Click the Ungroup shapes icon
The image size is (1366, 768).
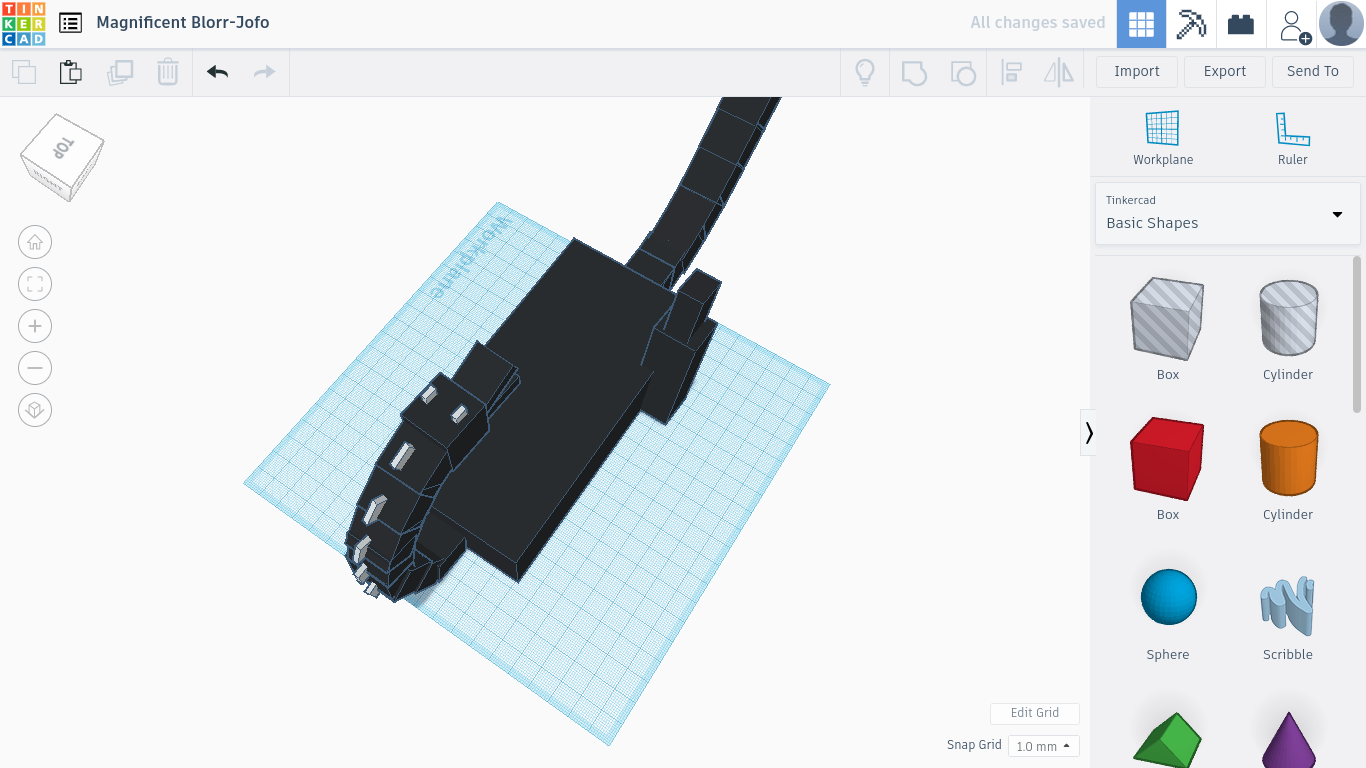click(x=963, y=72)
